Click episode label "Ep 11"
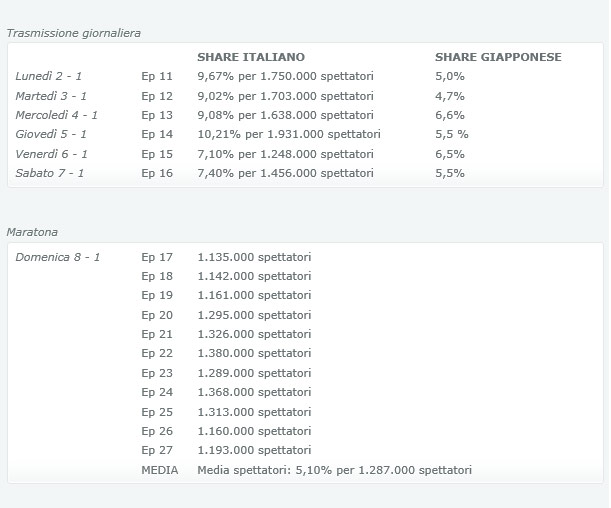 pos(157,76)
